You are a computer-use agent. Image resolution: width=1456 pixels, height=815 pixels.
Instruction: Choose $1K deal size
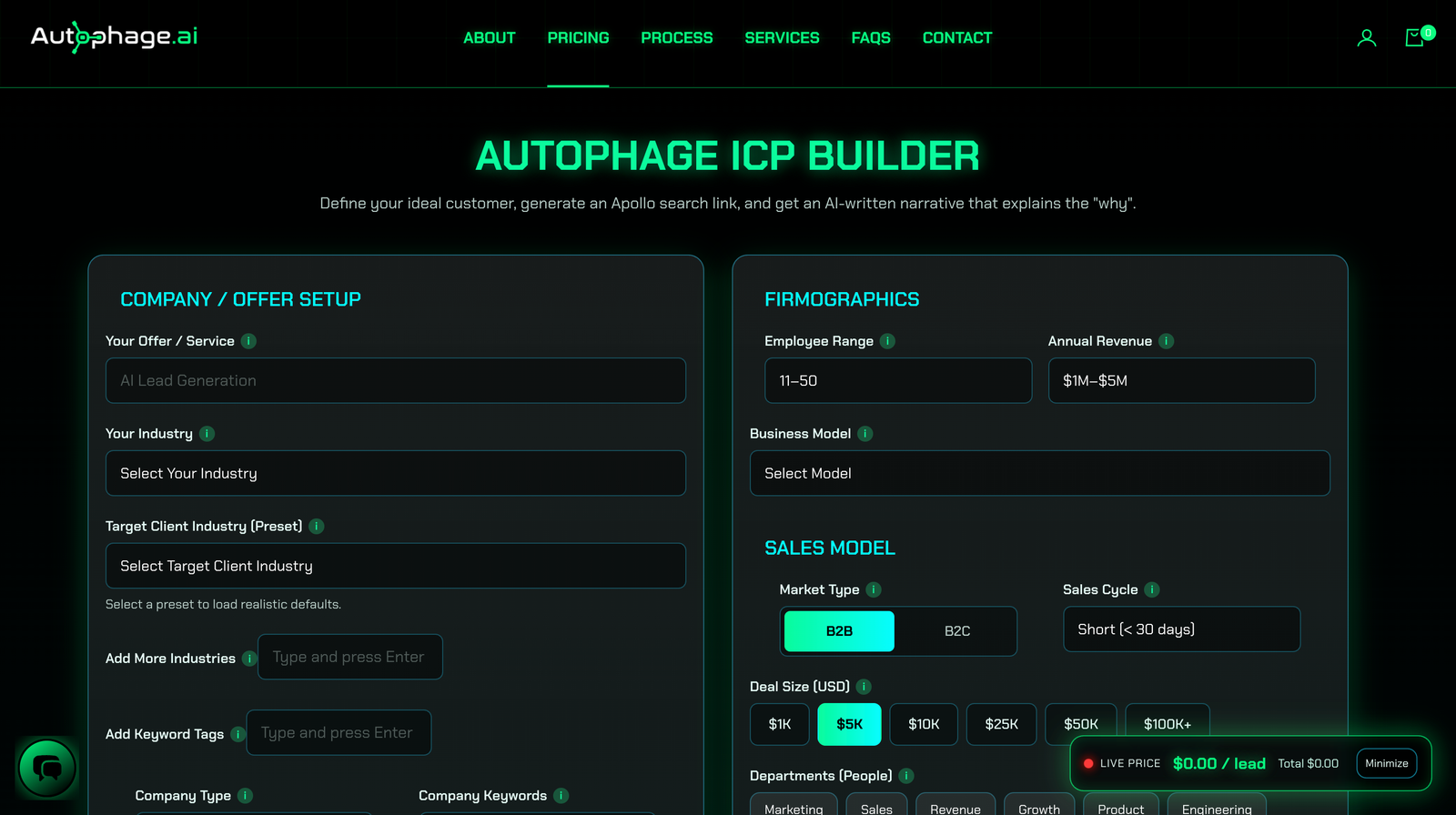click(780, 724)
